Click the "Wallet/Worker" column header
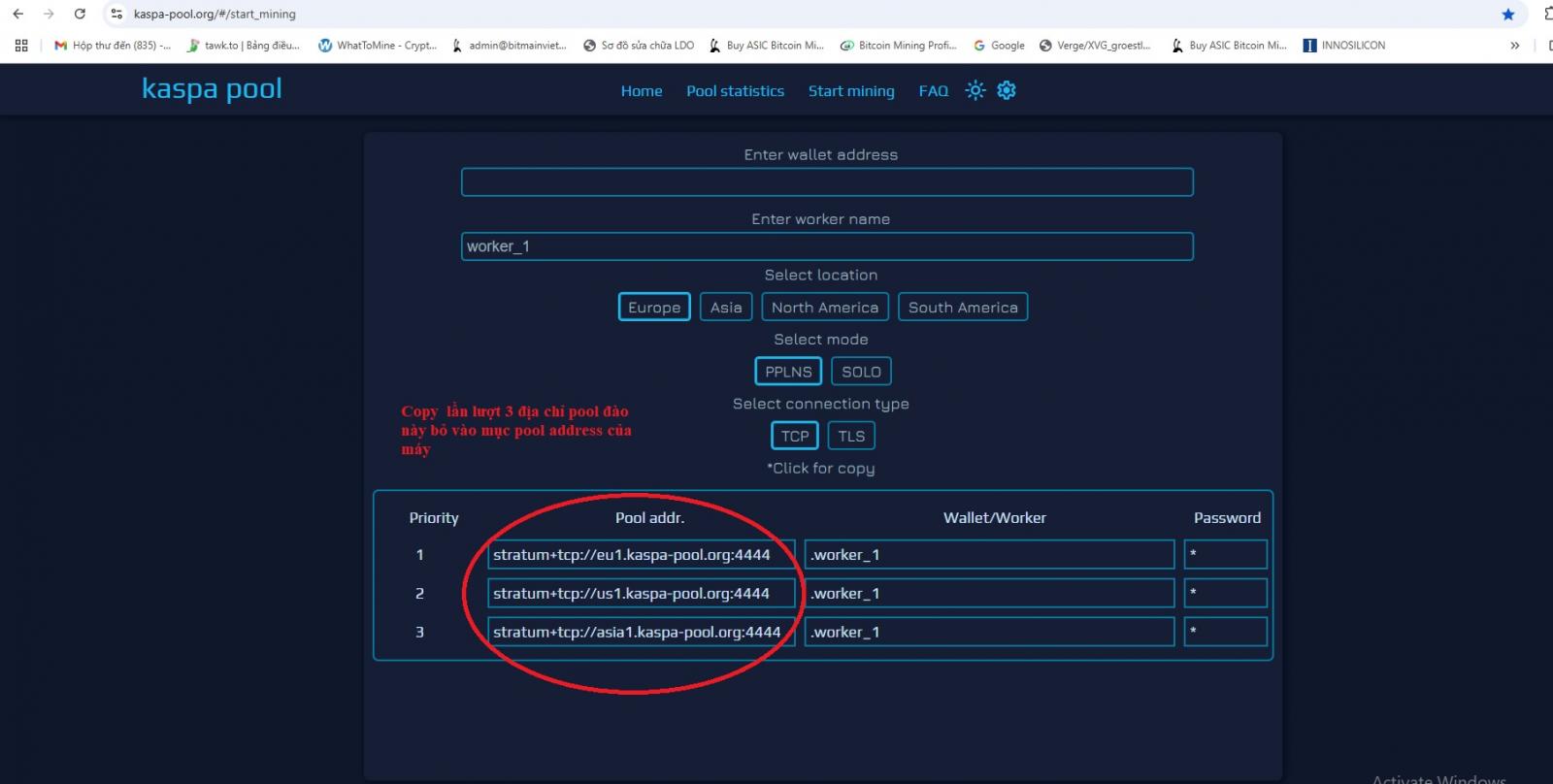 coord(995,518)
